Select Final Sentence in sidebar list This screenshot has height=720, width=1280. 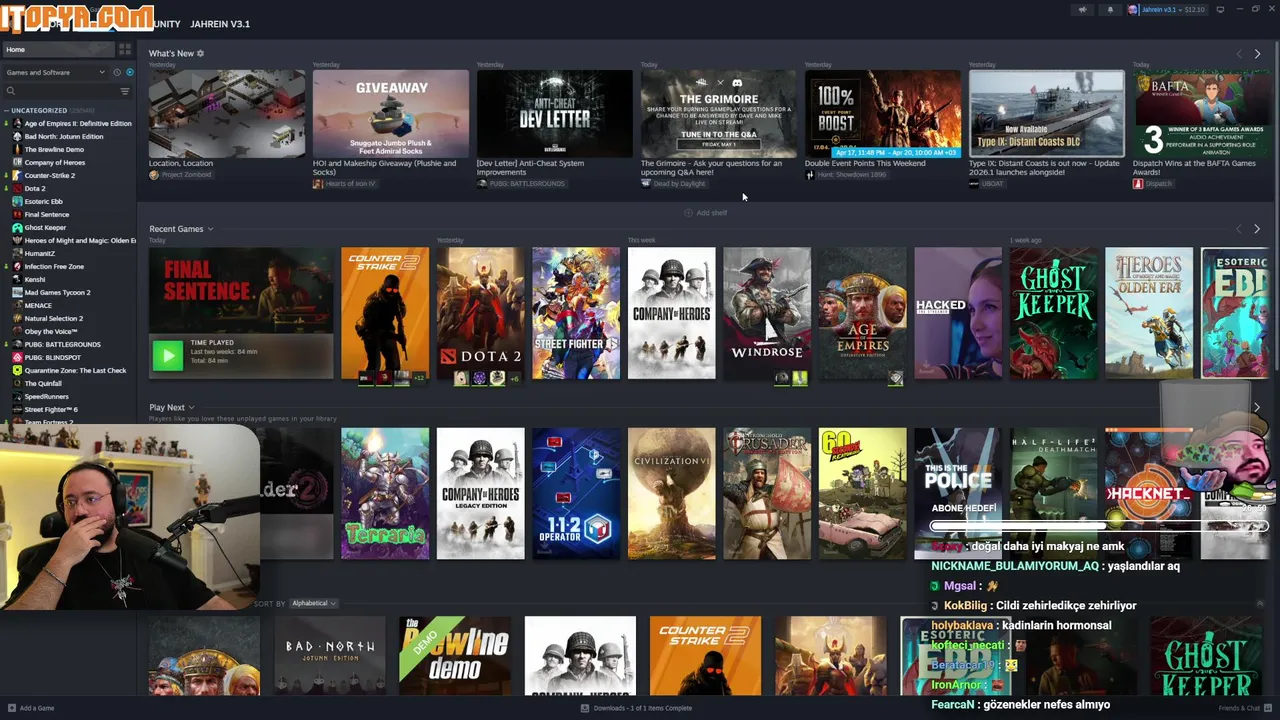47,215
